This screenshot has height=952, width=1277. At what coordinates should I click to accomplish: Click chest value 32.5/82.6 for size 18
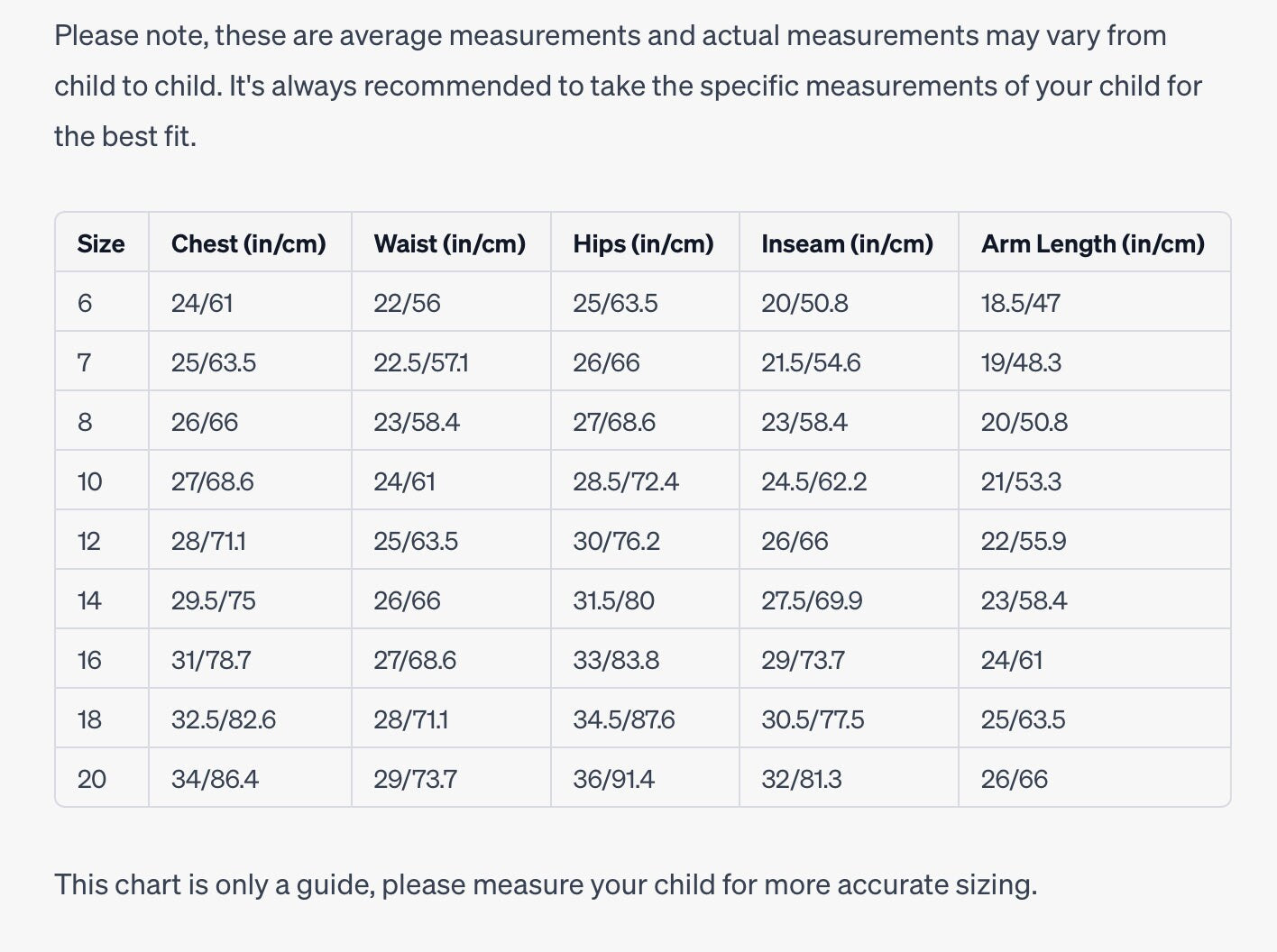[x=224, y=719]
